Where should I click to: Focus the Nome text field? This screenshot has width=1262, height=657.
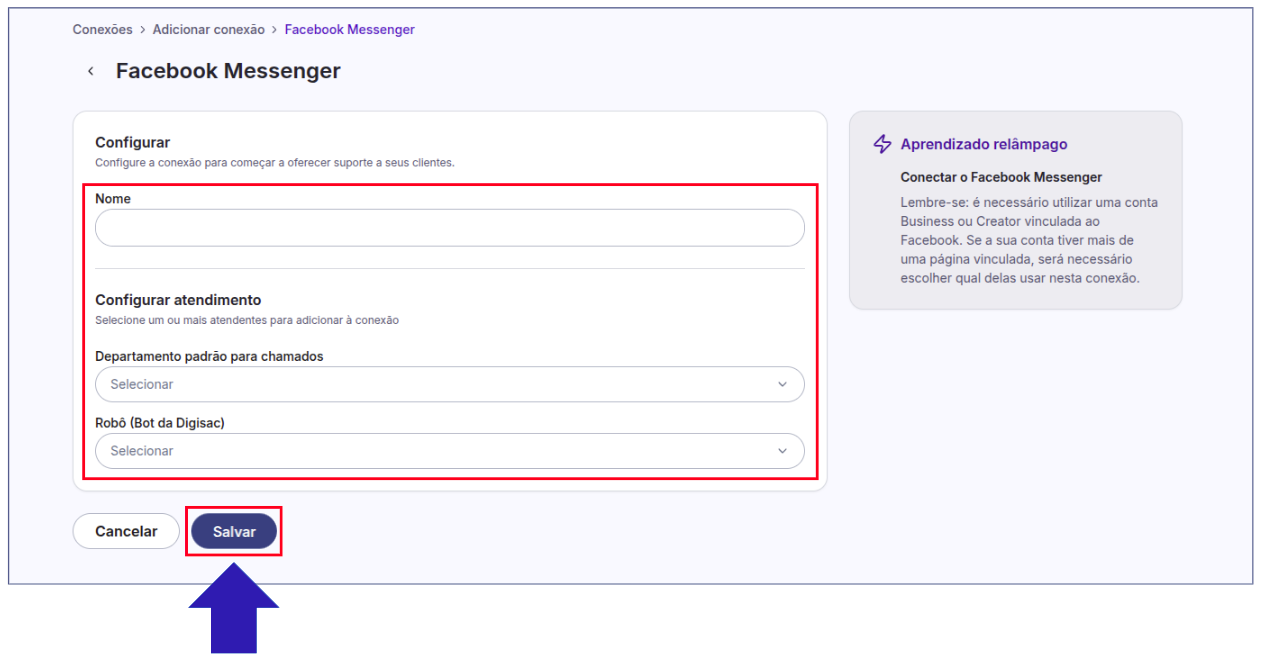coord(449,228)
